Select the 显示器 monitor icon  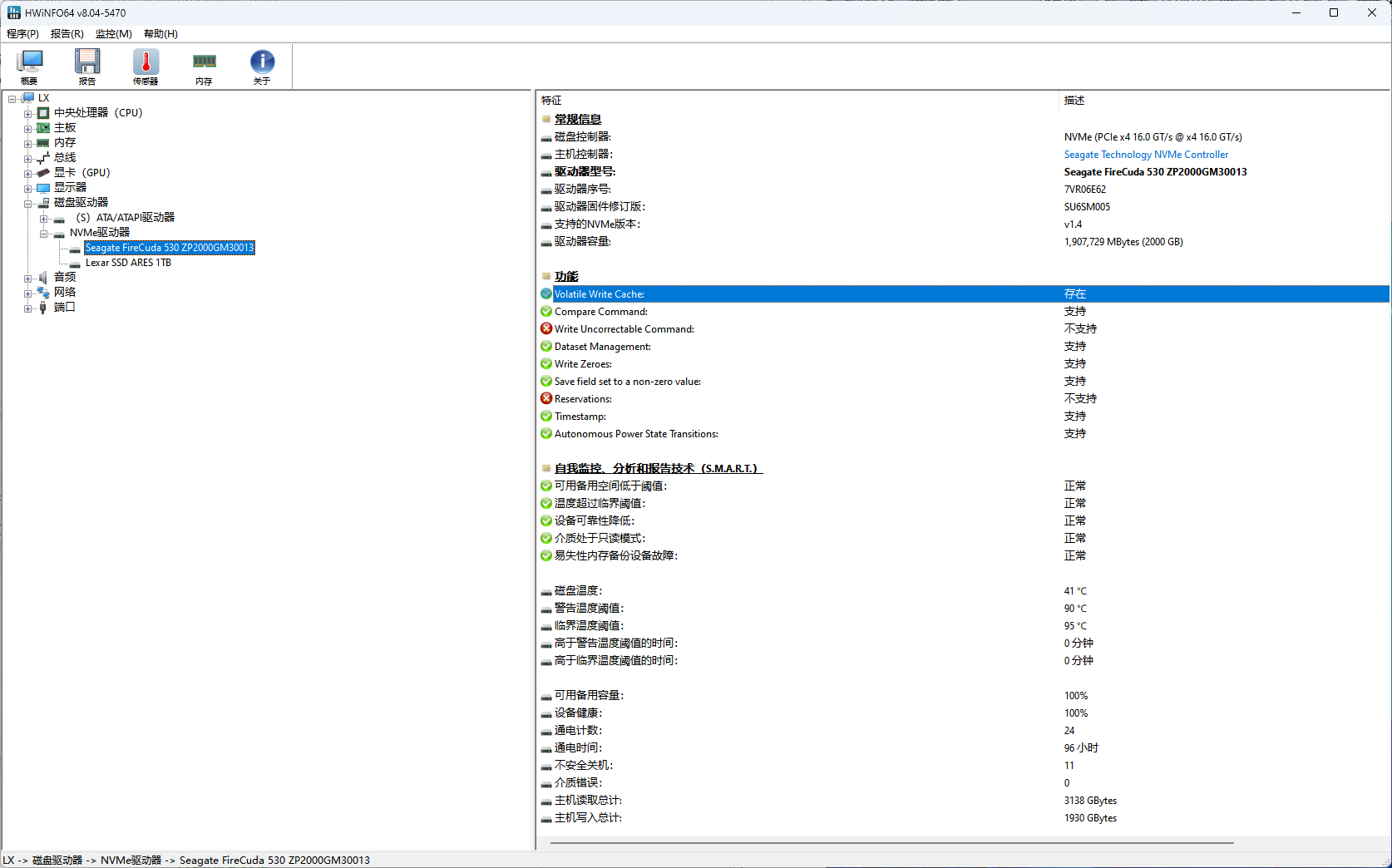pyautogui.click(x=43, y=188)
